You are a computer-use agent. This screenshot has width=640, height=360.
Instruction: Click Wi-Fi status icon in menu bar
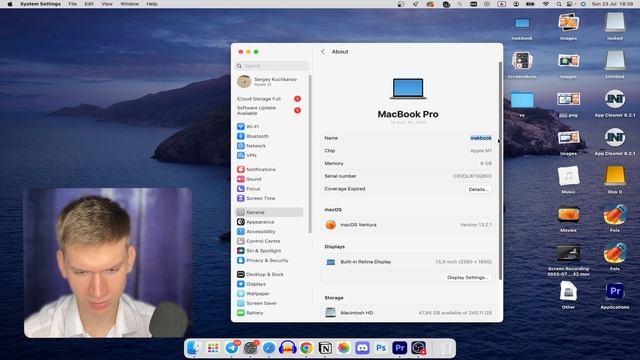tap(546, 4)
